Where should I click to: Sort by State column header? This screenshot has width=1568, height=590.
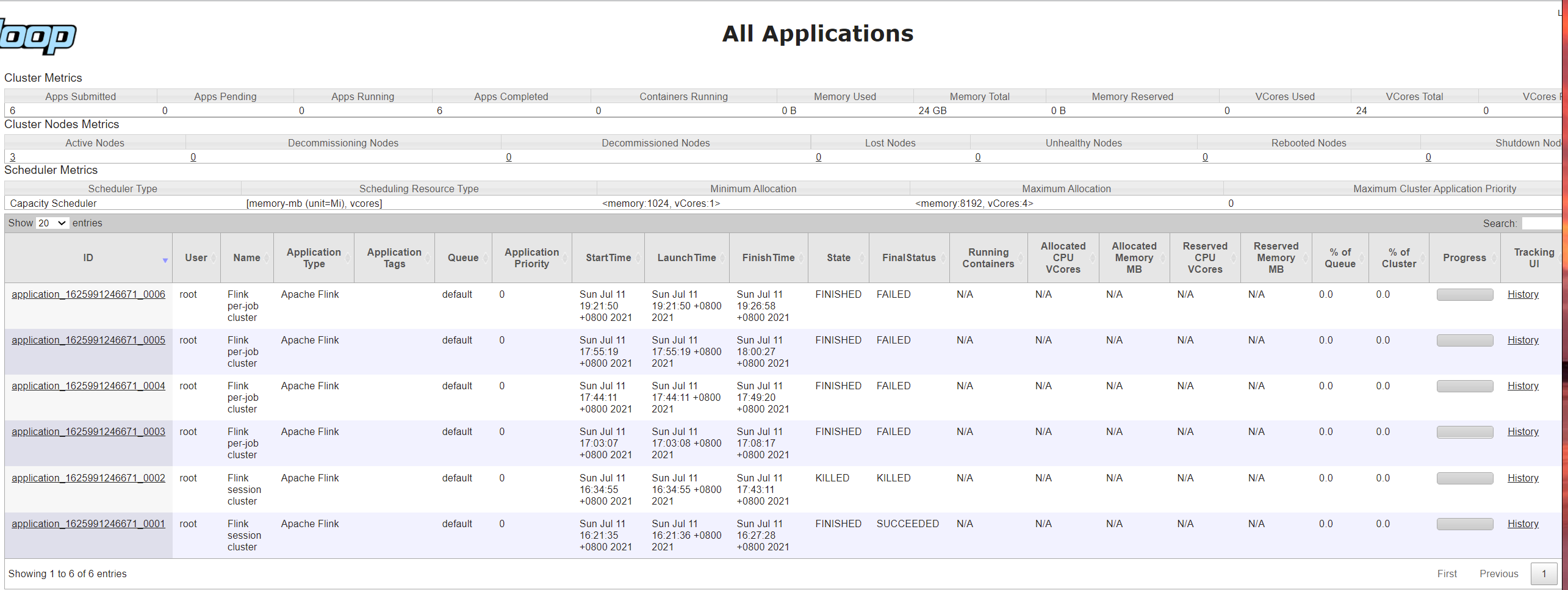[838, 258]
